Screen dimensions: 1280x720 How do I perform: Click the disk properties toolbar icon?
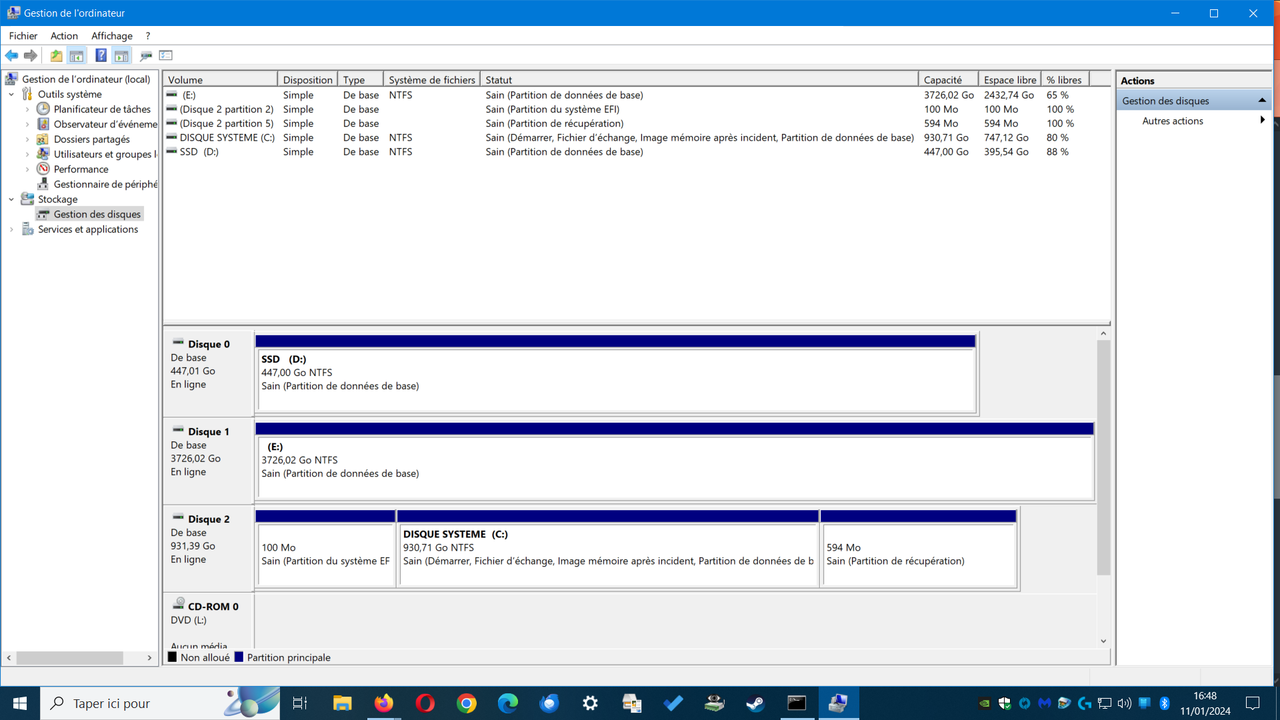click(x=145, y=55)
